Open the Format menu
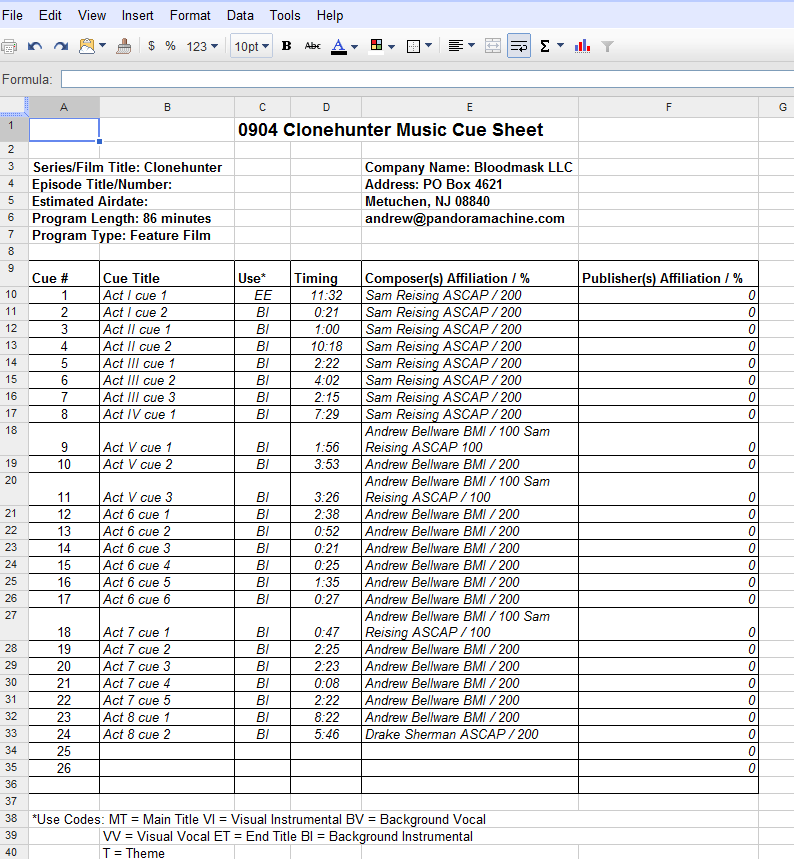Image resolution: width=794 pixels, height=859 pixels. tap(190, 15)
